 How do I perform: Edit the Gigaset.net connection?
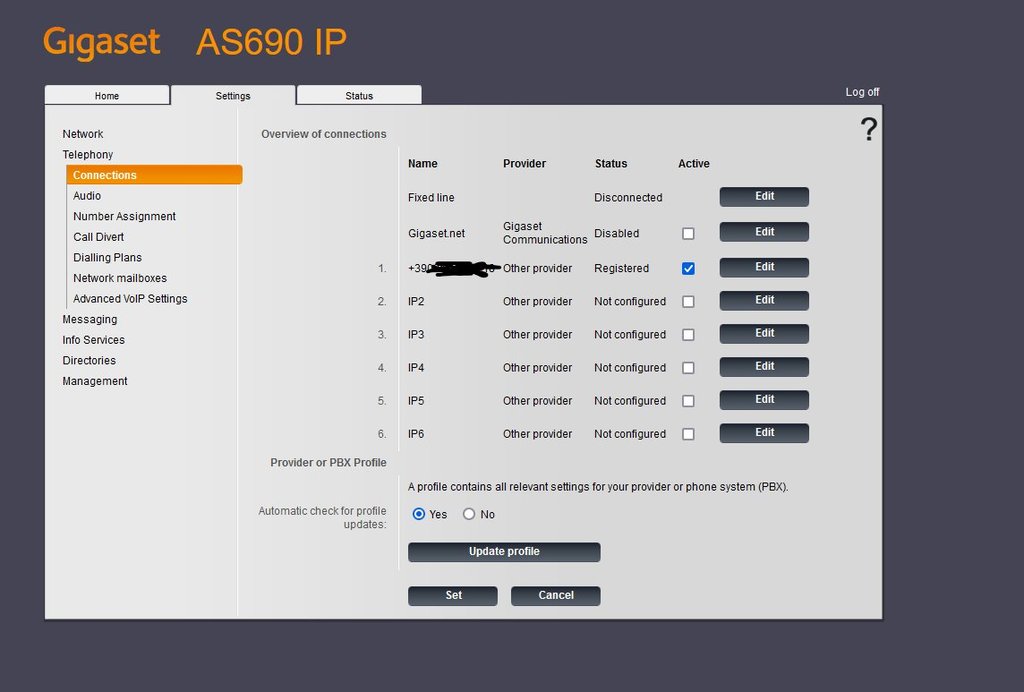tap(764, 232)
